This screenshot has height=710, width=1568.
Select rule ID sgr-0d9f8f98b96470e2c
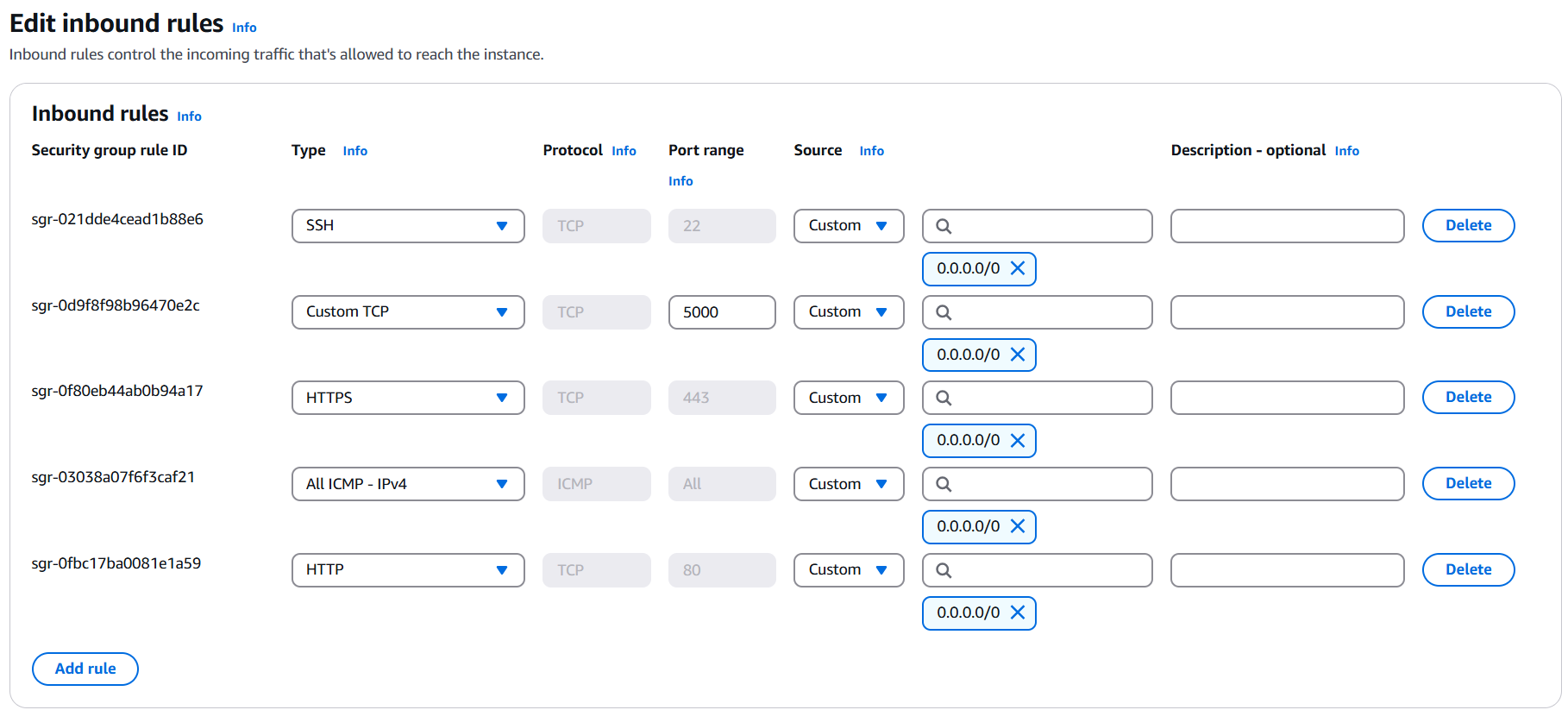[116, 305]
